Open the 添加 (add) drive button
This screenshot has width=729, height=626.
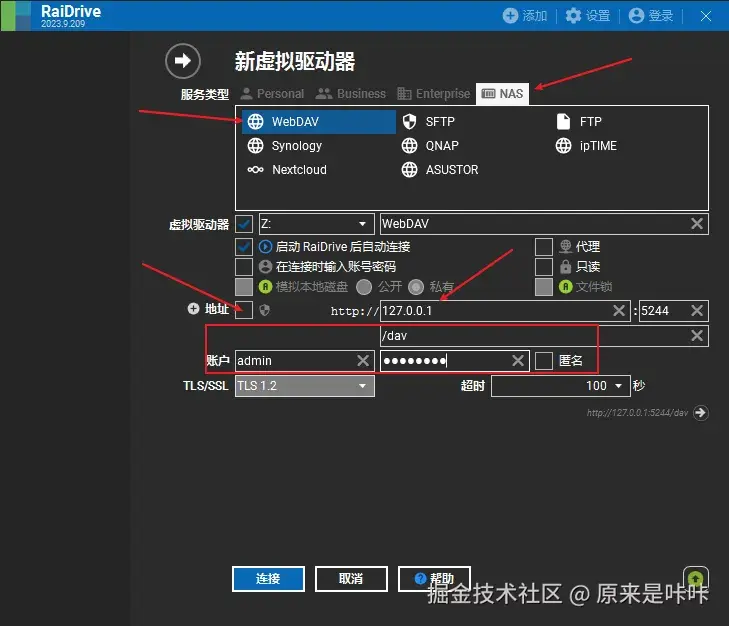click(x=525, y=16)
